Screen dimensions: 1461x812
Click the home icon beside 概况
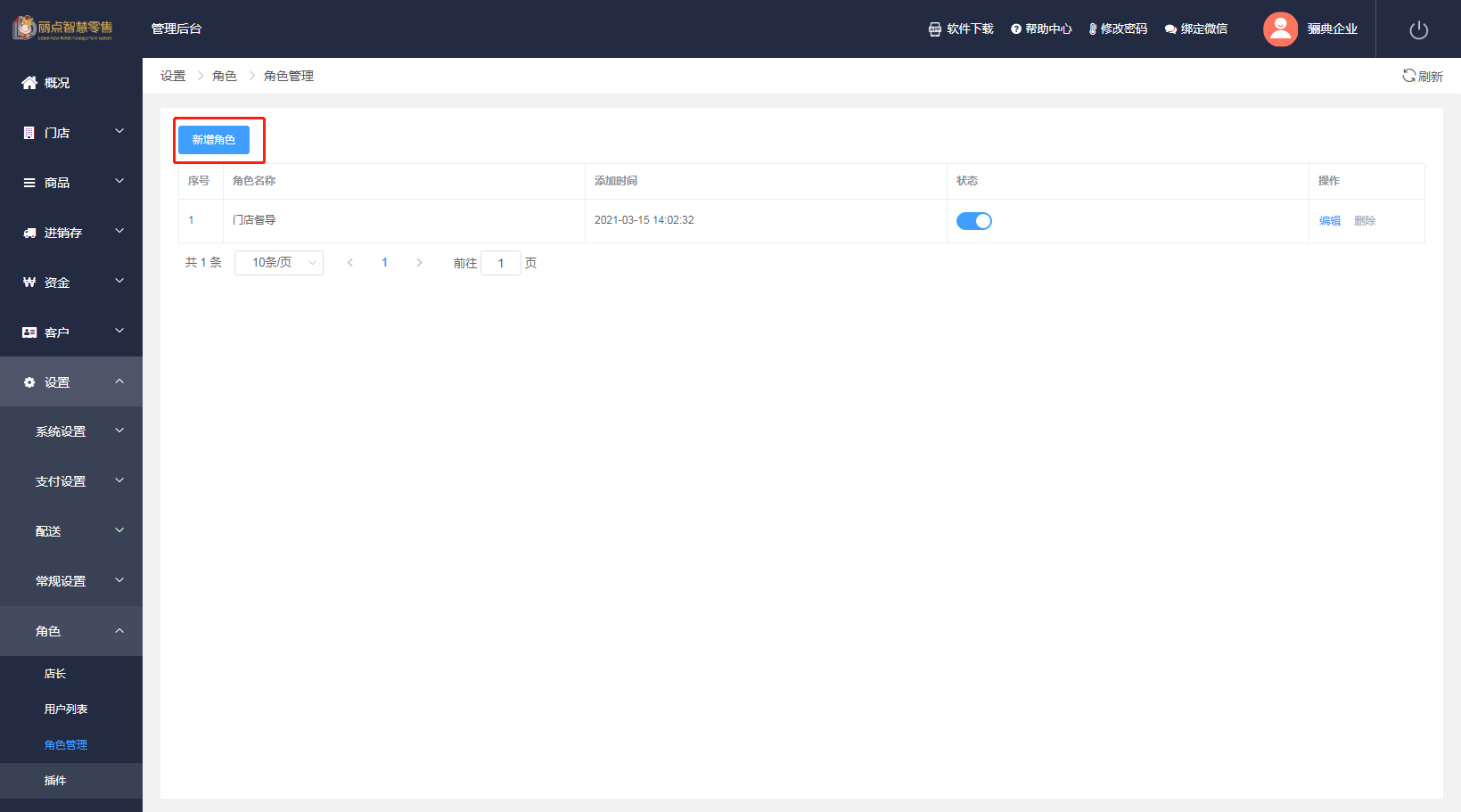(x=29, y=83)
